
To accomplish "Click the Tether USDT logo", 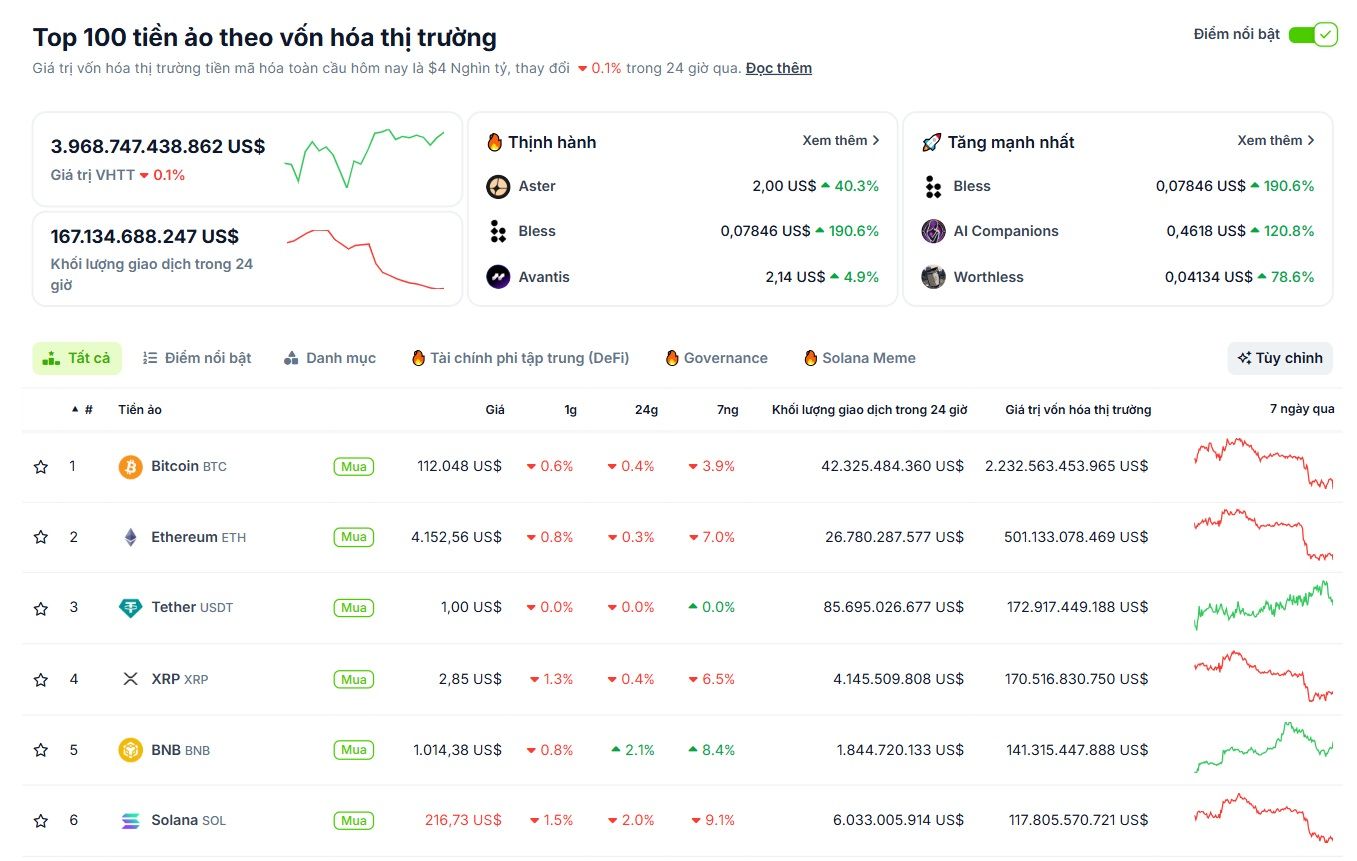I will tap(129, 607).
